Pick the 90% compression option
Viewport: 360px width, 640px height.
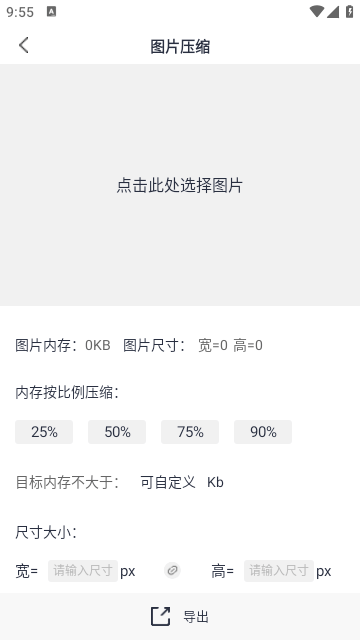coord(263,432)
